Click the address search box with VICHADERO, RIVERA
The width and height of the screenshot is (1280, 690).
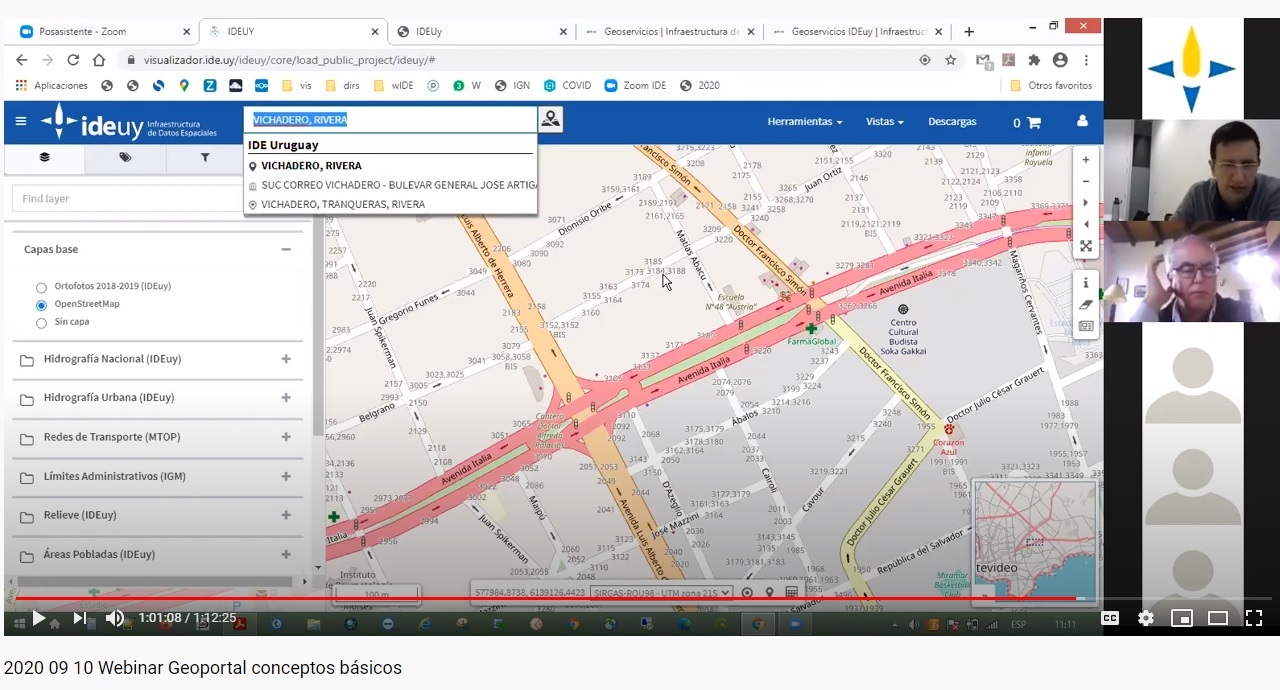tap(391, 120)
